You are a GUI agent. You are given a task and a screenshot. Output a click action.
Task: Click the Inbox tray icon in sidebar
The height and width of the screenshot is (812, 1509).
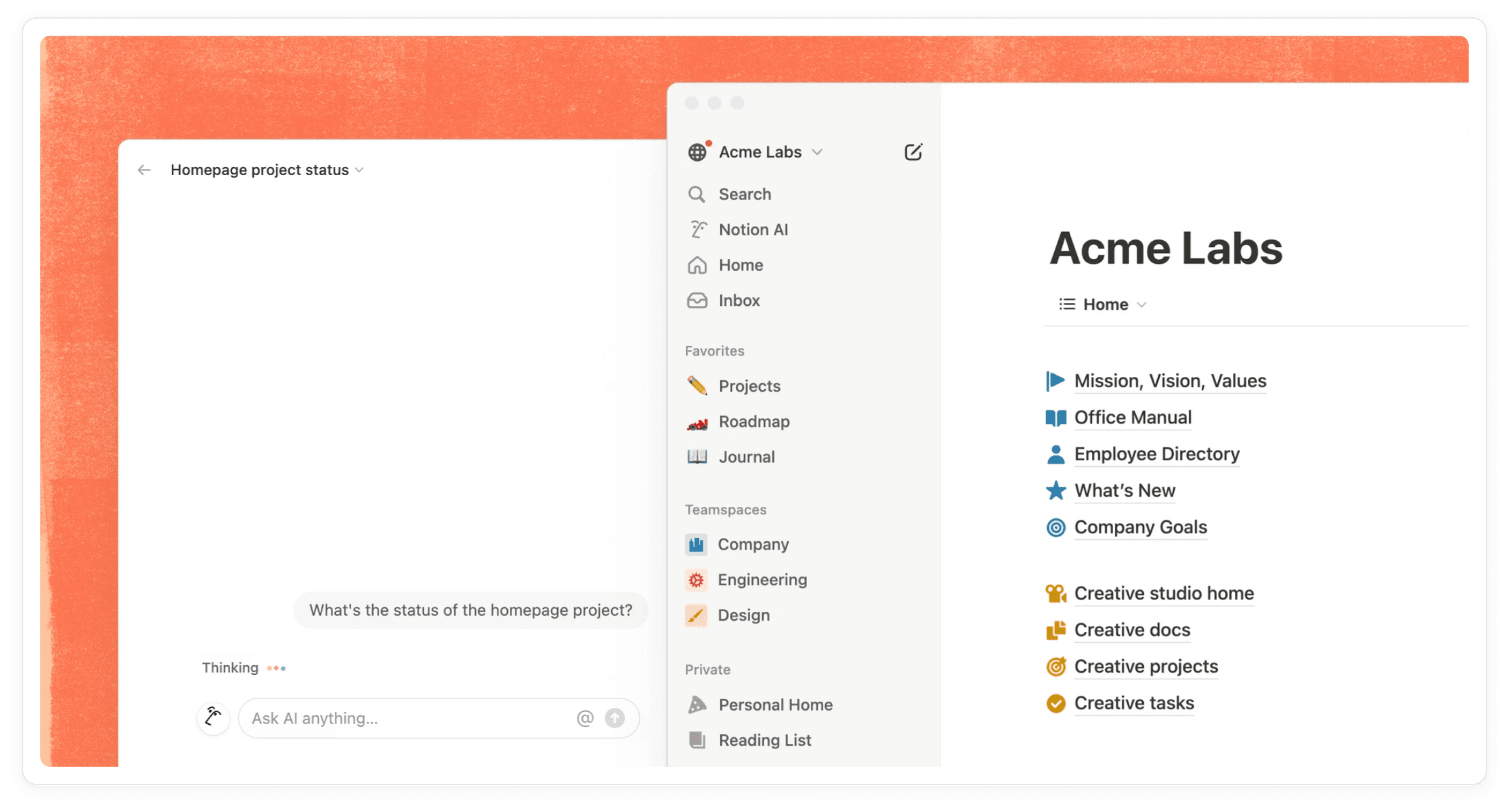[696, 301]
